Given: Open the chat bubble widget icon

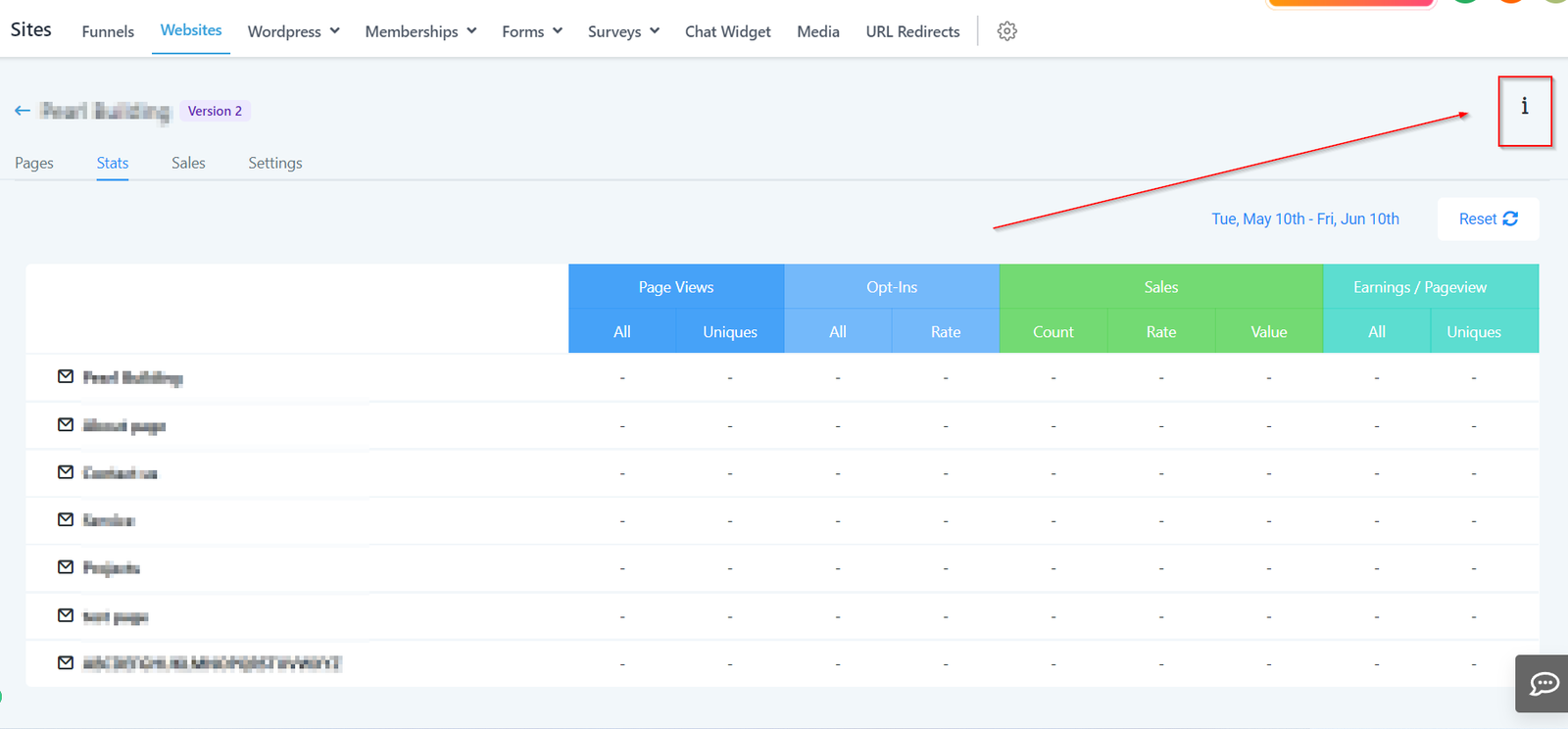Looking at the screenshot, I should pos(1543,683).
